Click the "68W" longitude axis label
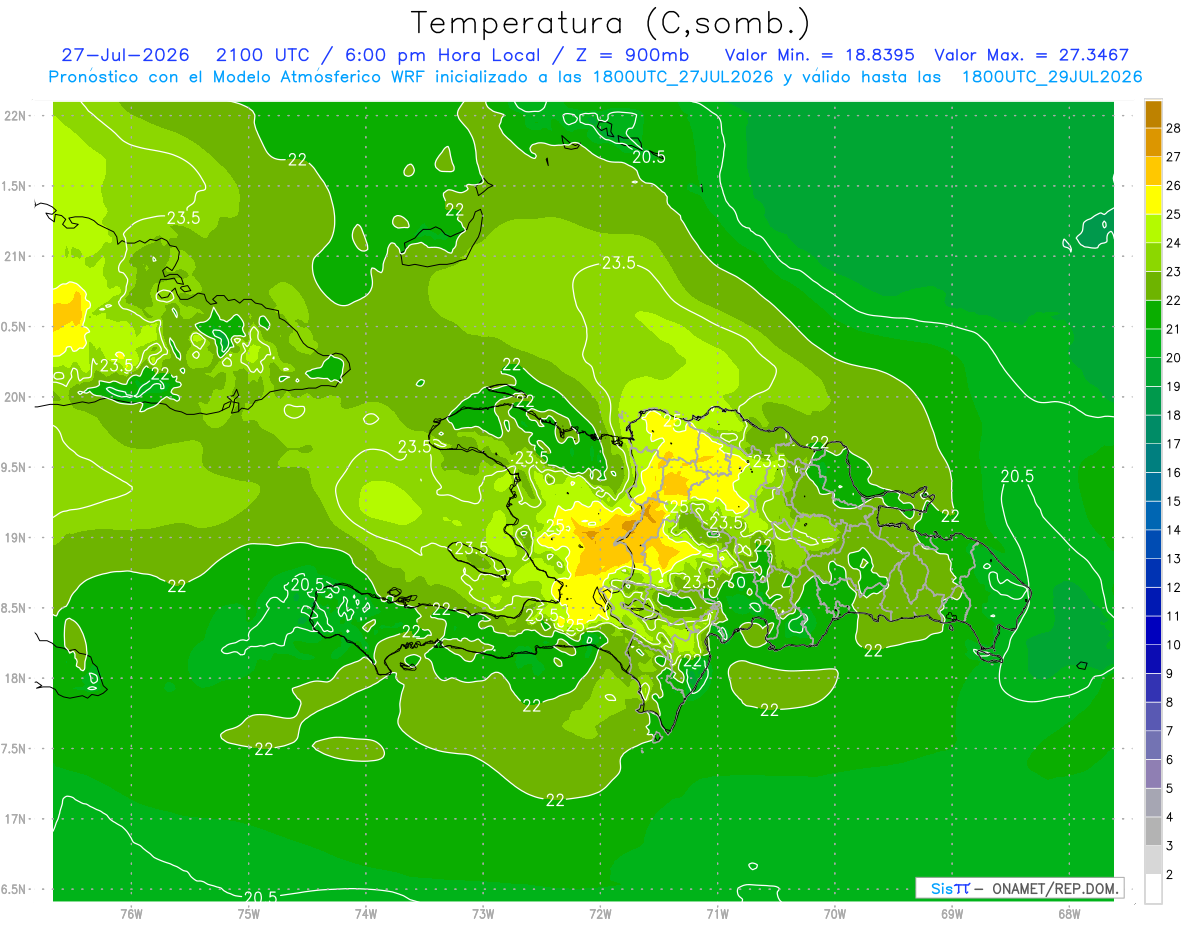The width and height of the screenshot is (1200, 927). pos(1069,913)
